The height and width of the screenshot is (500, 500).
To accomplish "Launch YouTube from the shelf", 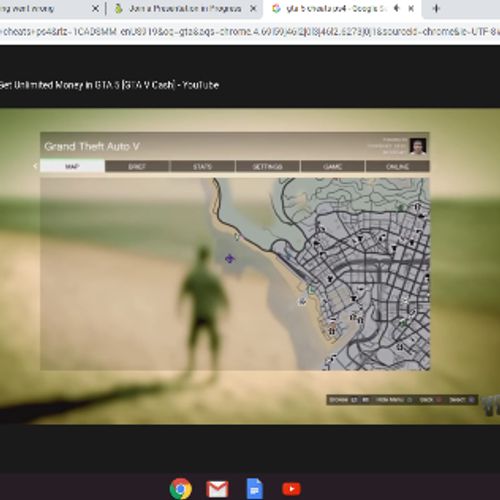I will pyautogui.click(x=291, y=489).
